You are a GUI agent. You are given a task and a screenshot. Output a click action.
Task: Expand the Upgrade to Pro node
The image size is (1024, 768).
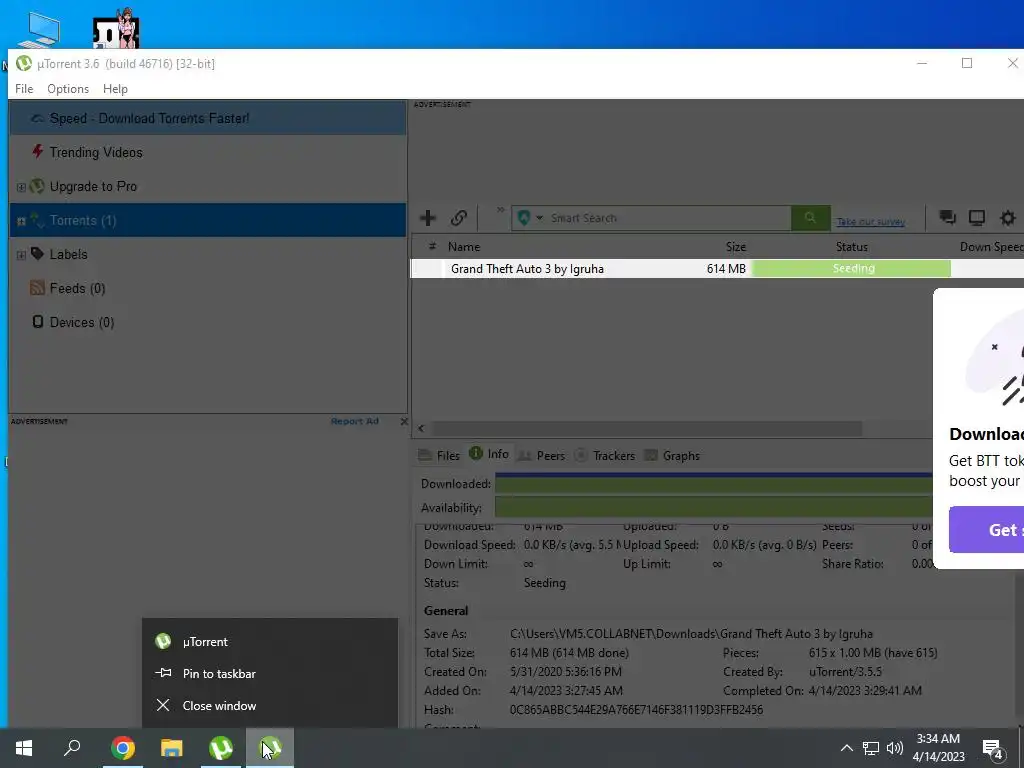tap(21, 187)
